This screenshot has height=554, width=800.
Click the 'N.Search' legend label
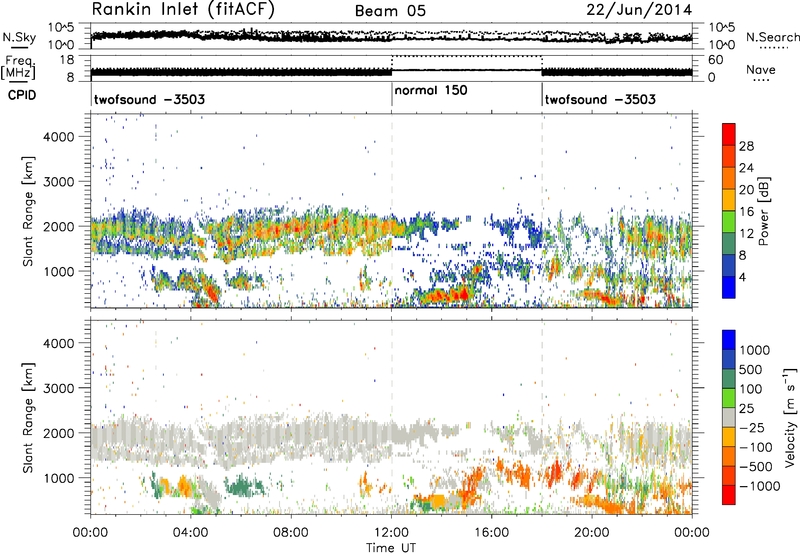(772, 37)
